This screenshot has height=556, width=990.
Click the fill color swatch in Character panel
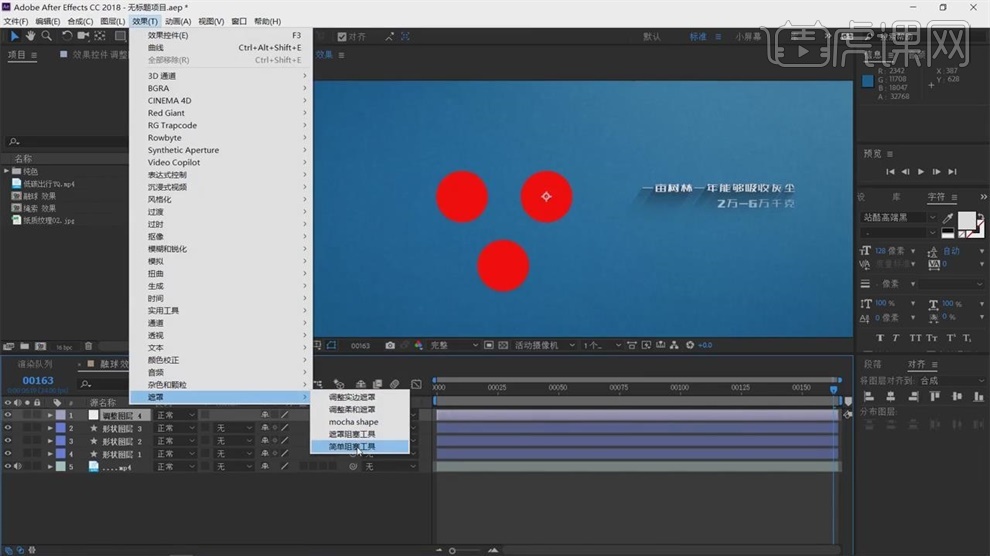click(x=969, y=220)
